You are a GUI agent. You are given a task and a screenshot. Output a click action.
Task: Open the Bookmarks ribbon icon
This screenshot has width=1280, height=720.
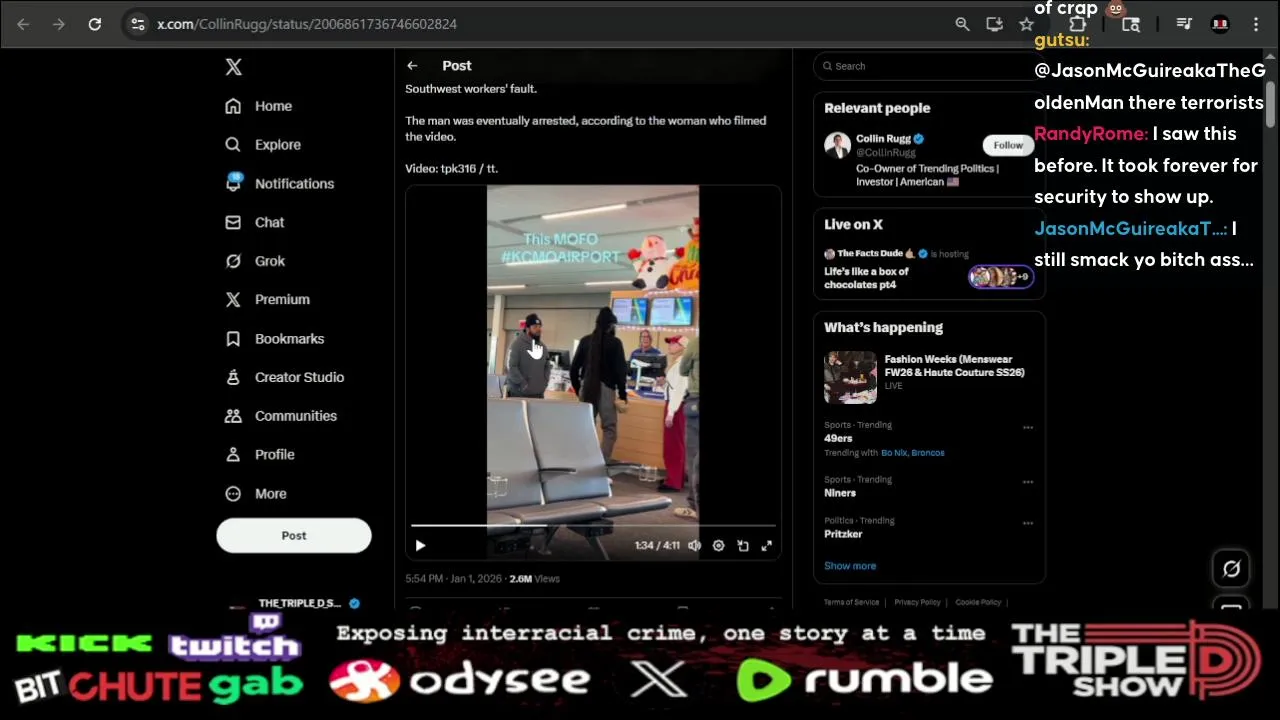click(233, 338)
